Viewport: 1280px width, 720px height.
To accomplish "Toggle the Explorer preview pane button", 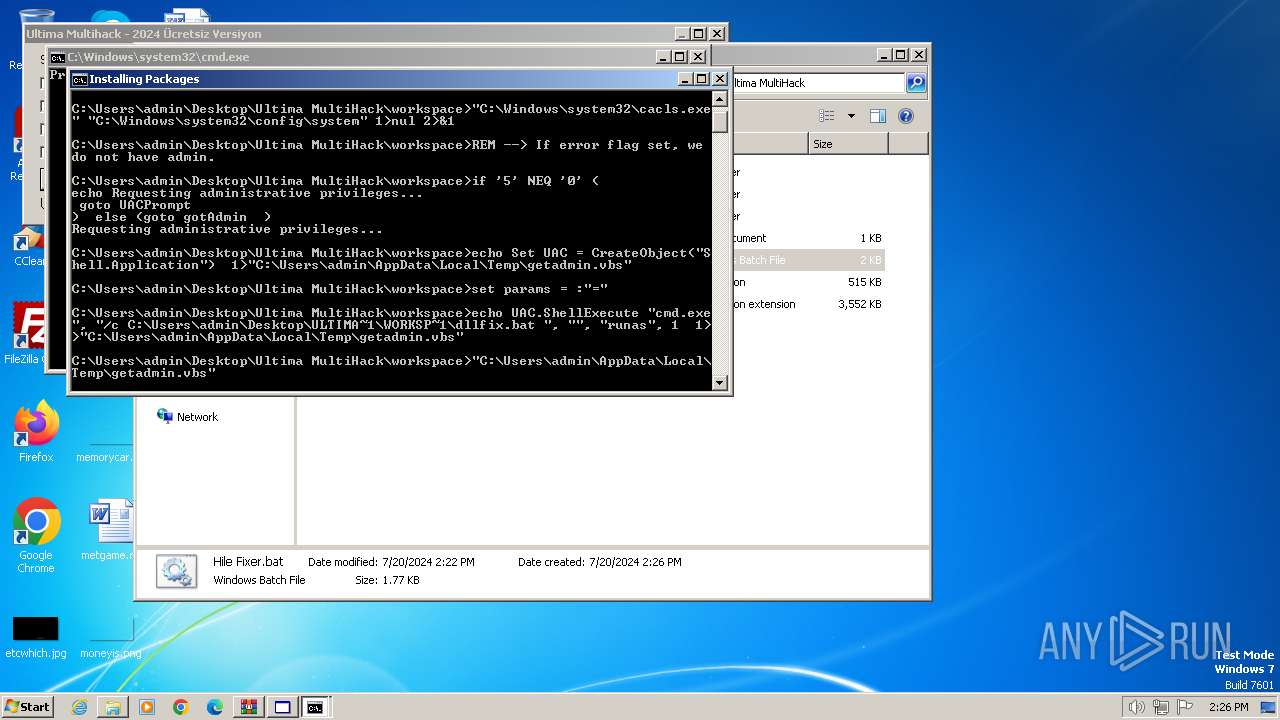I will tap(878, 116).
